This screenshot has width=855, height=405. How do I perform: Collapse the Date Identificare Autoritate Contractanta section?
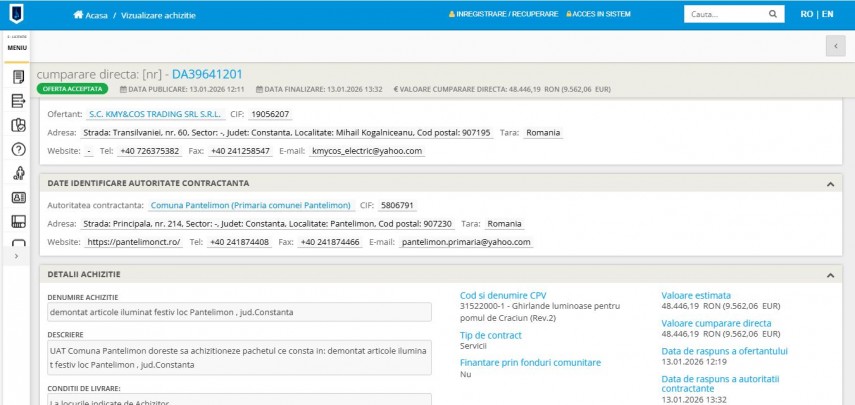[x=829, y=184]
